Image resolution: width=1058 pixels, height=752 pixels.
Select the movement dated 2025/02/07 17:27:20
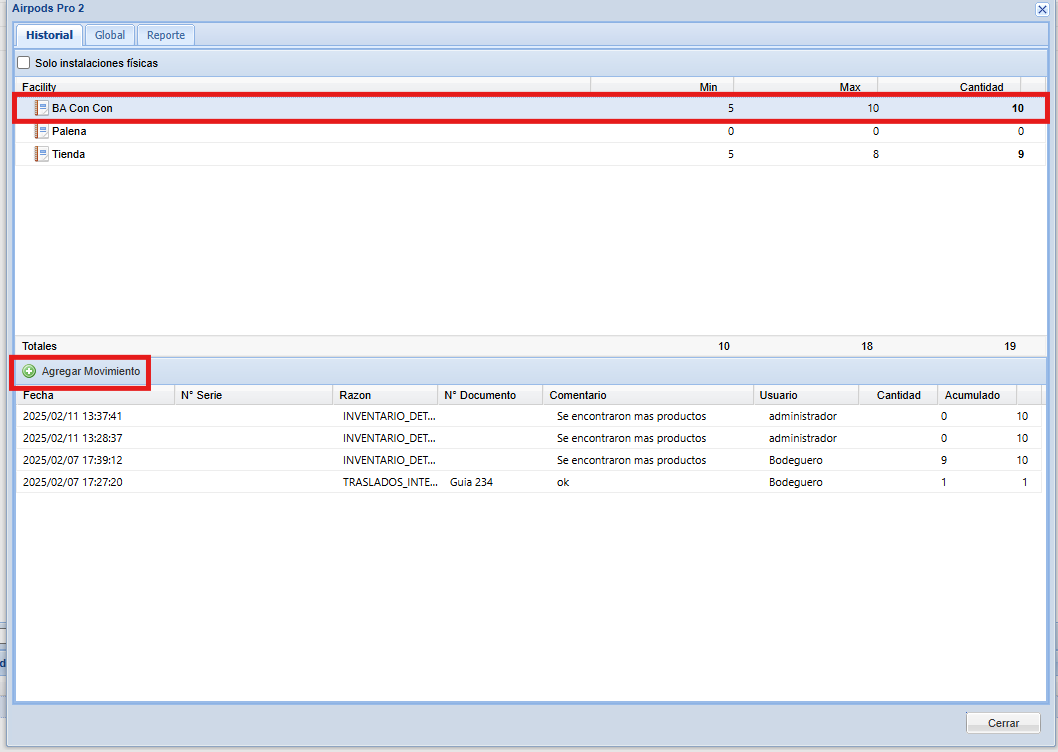528,482
